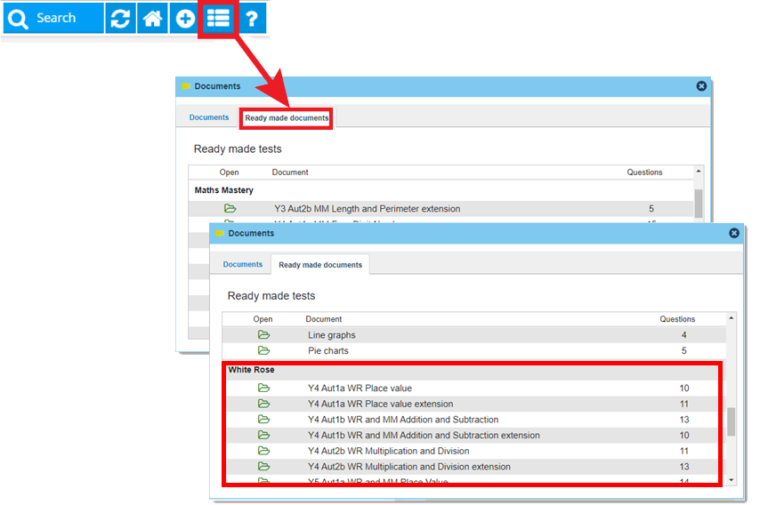
Task: Open Y4 Aut1a WR Place value folder icon
Action: pos(264,388)
